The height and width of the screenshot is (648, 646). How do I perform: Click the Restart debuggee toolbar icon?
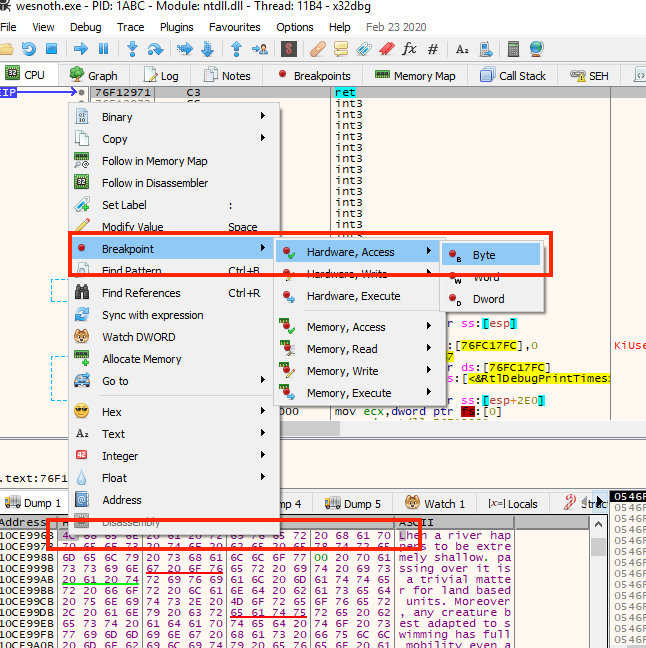[x=29, y=49]
